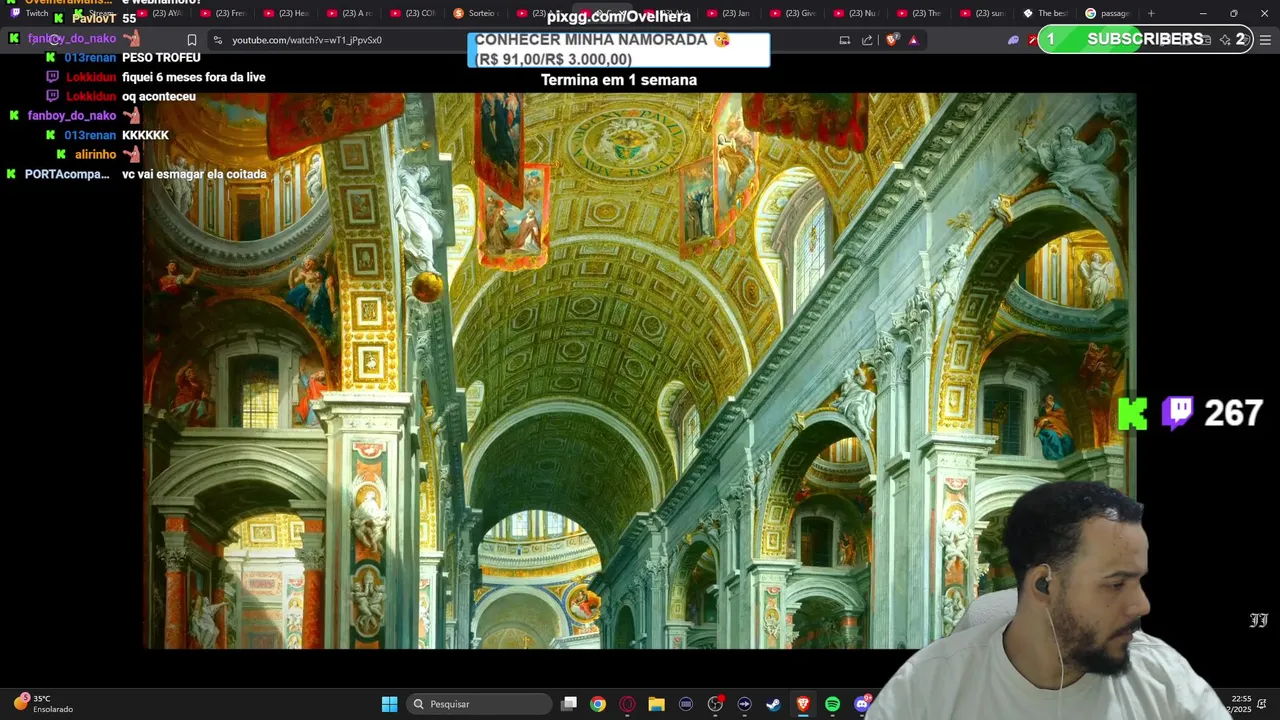Click the Brave Shields lion icon
Viewport: 1280px width, 720px height.
(892, 40)
